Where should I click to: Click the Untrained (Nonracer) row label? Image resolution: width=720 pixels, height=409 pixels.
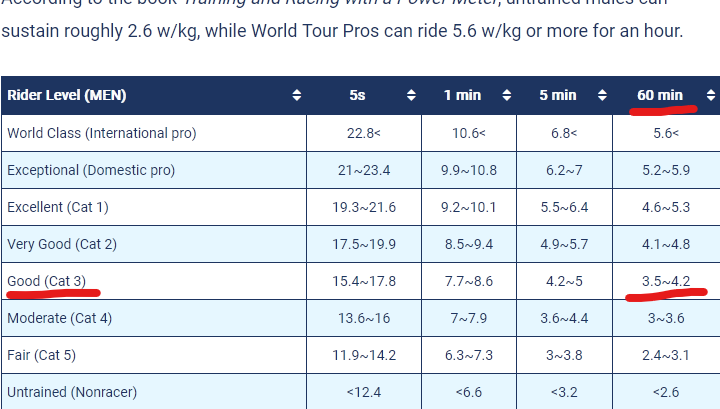(72, 392)
